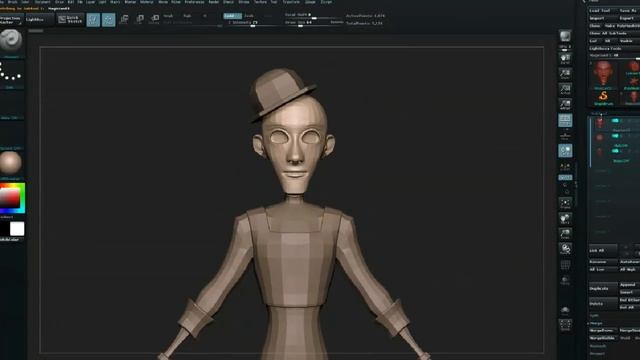Enable Zadd mode

(232, 16)
